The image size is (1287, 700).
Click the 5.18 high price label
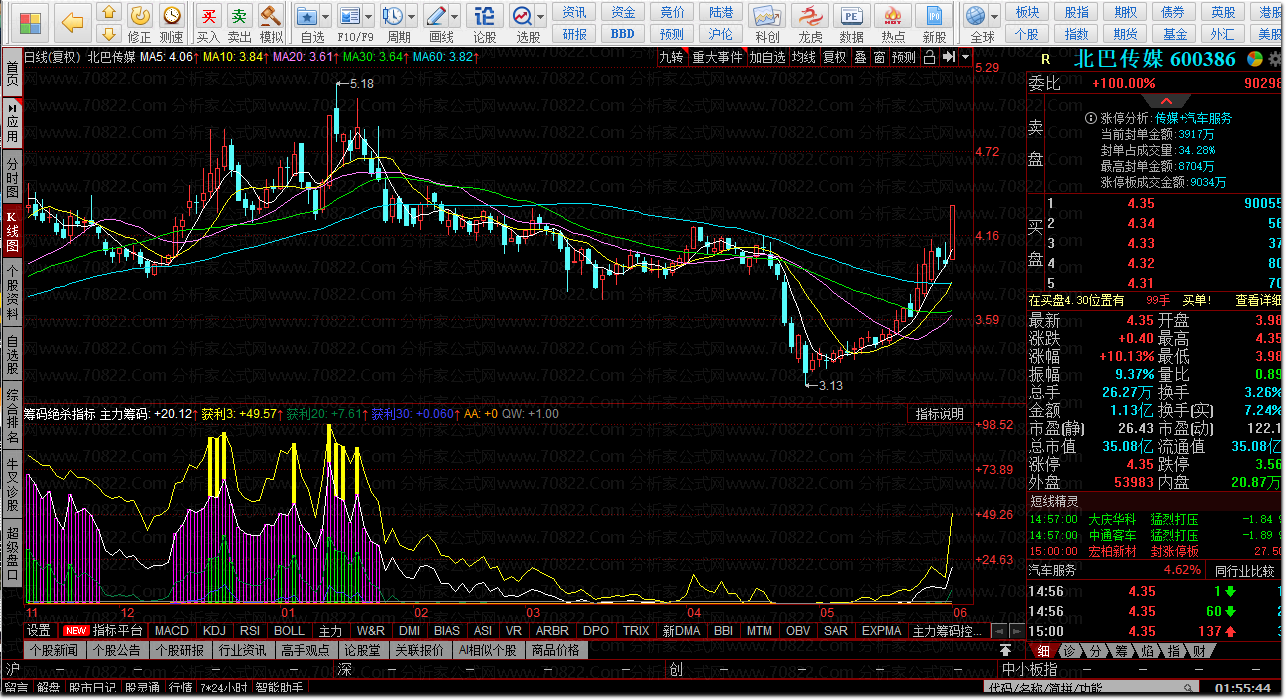pos(362,84)
